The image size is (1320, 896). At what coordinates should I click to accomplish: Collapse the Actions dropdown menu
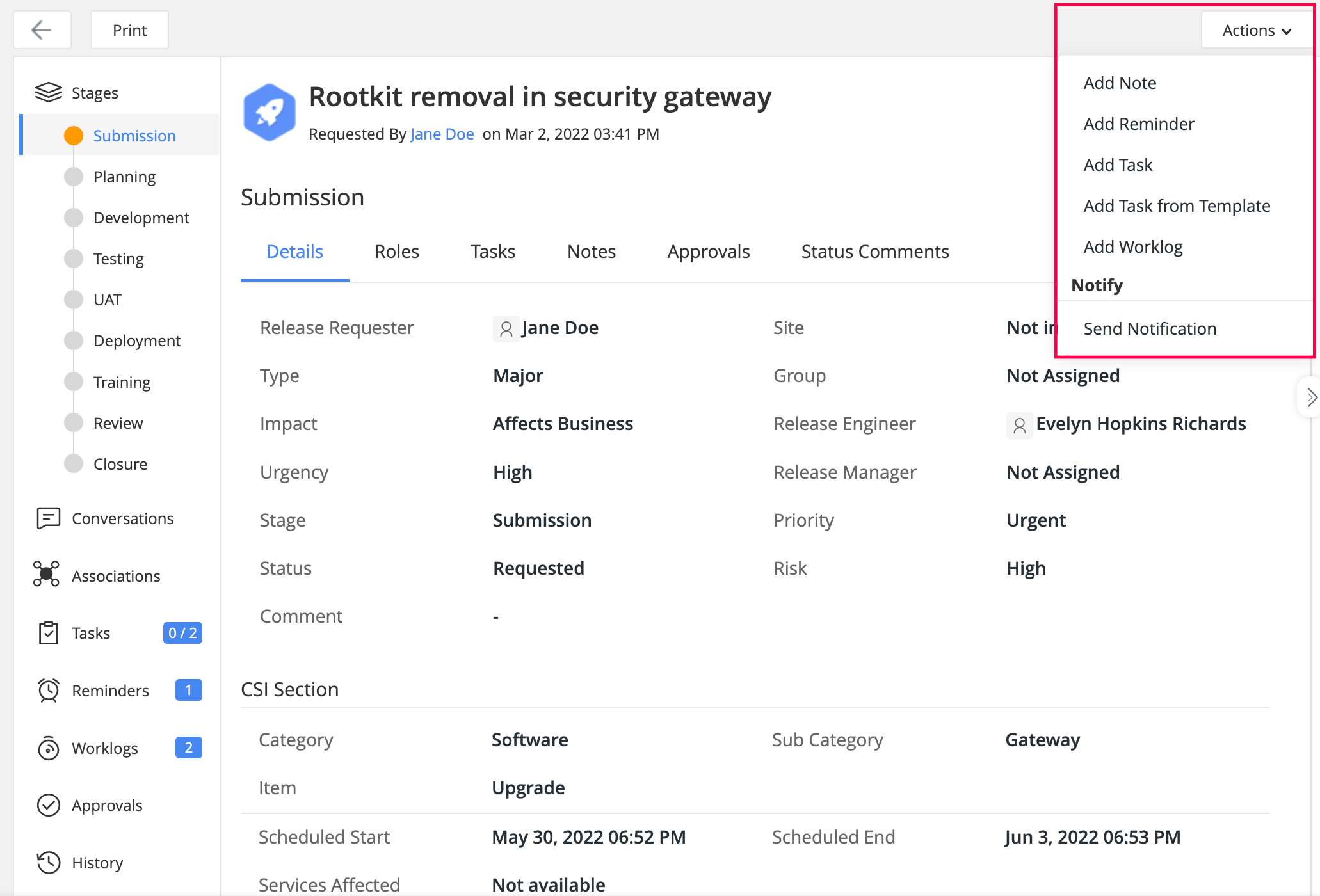[1256, 30]
